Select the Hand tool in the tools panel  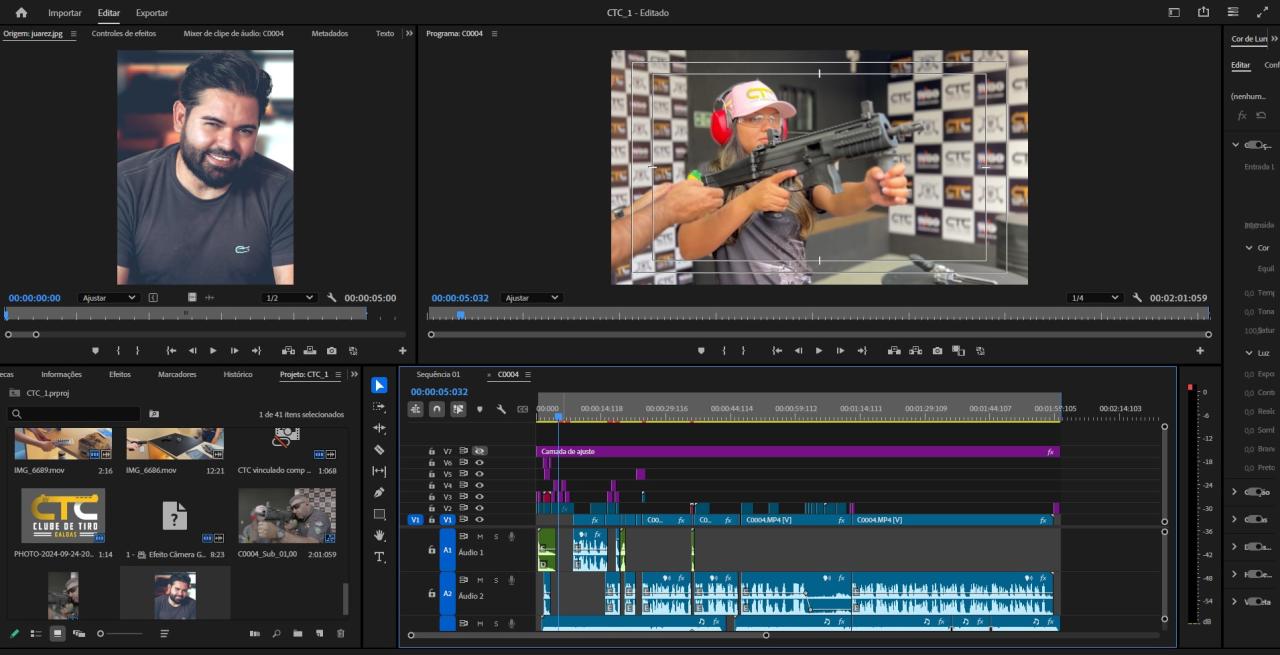pyautogui.click(x=379, y=536)
